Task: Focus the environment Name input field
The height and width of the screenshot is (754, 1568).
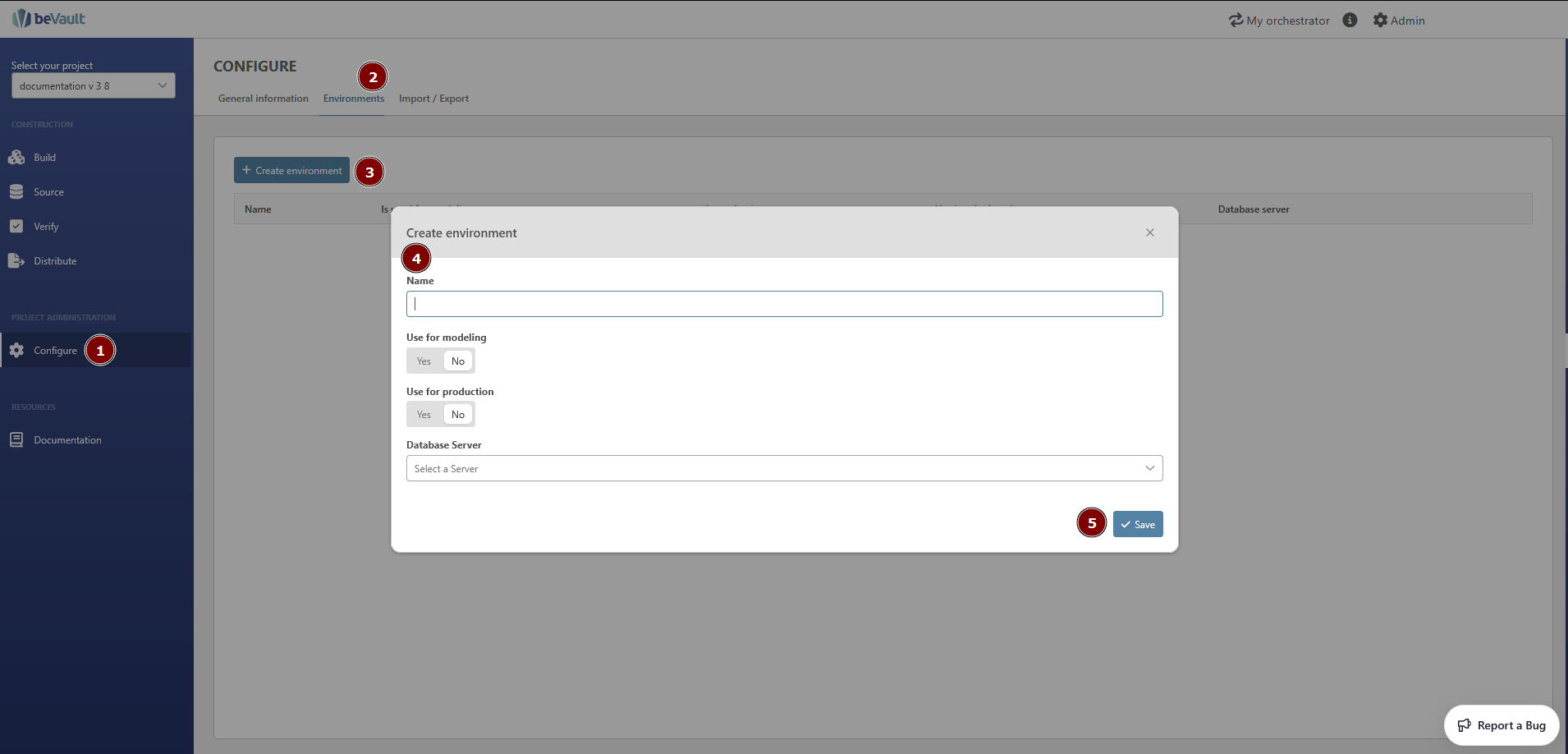Action: [x=784, y=304]
